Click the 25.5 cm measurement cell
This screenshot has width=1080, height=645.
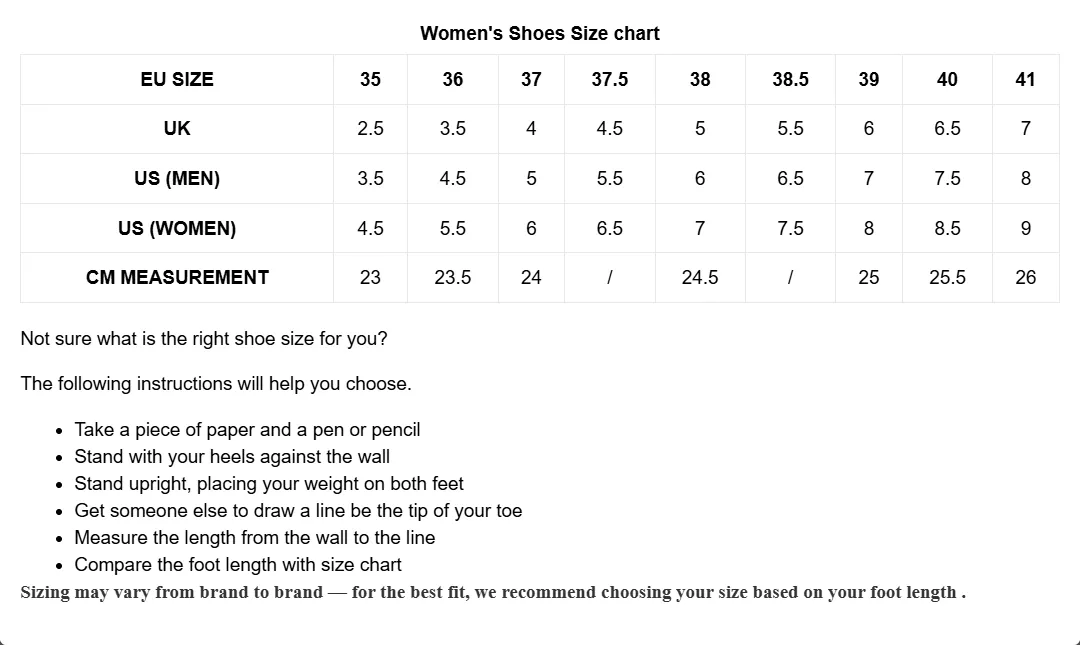[x=947, y=277]
